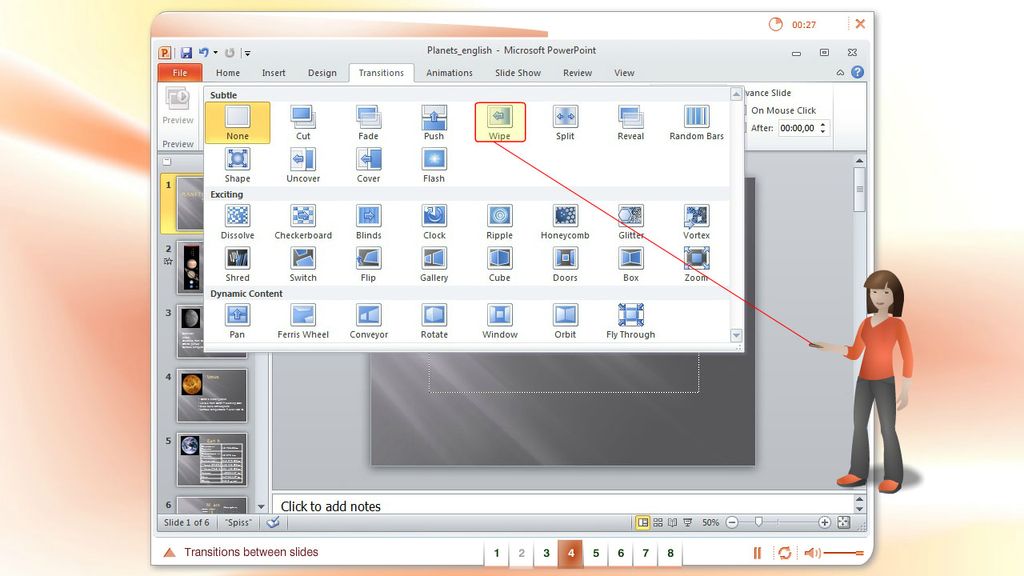Fit slide to current window
This screenshot has width=1024, height=576.
844,522
